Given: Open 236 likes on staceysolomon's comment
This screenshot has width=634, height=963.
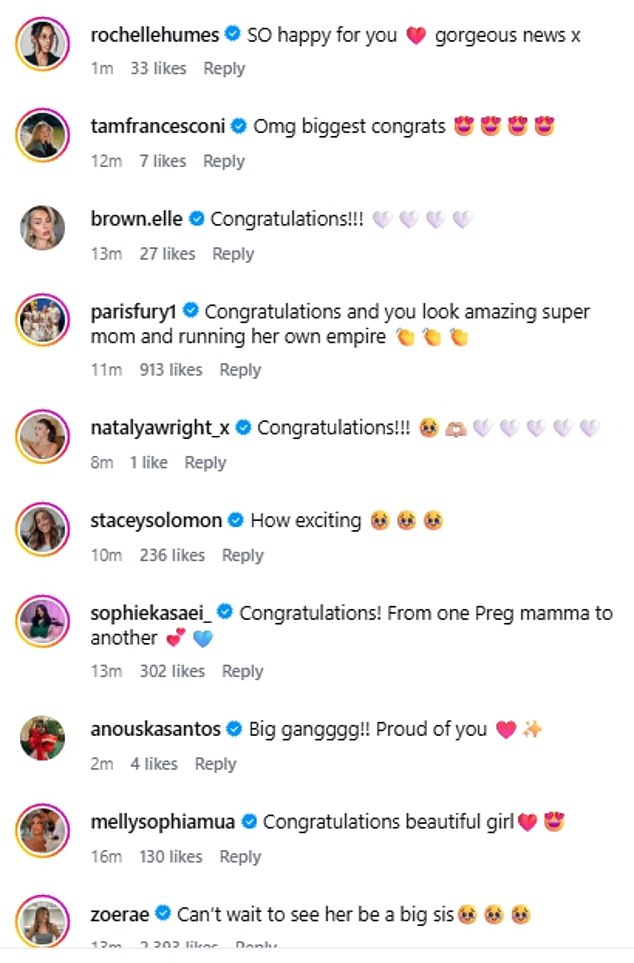Looking at the screenshot, I should pos(171,555).
